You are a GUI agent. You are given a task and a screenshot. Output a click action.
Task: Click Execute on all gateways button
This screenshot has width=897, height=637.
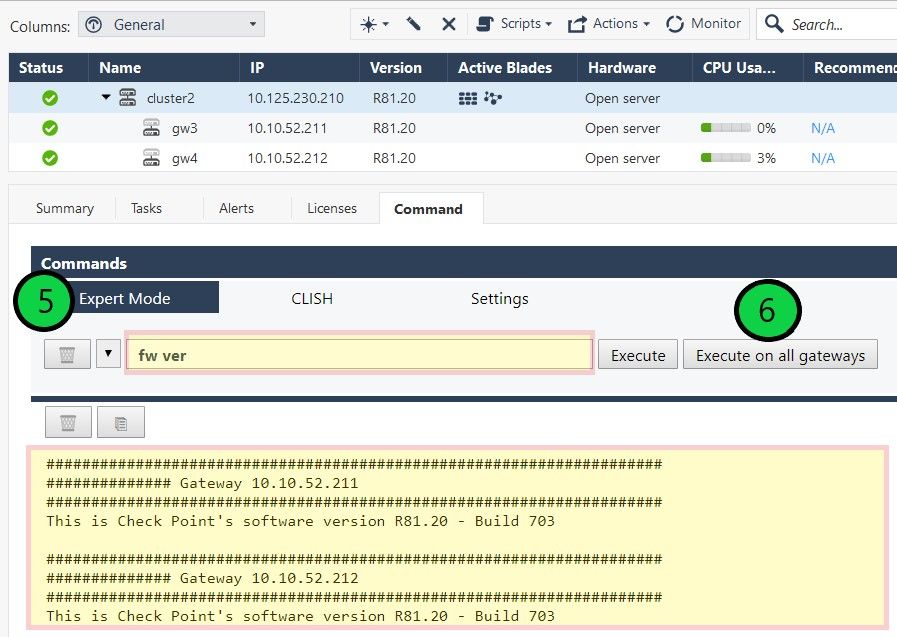click(780, 355)
